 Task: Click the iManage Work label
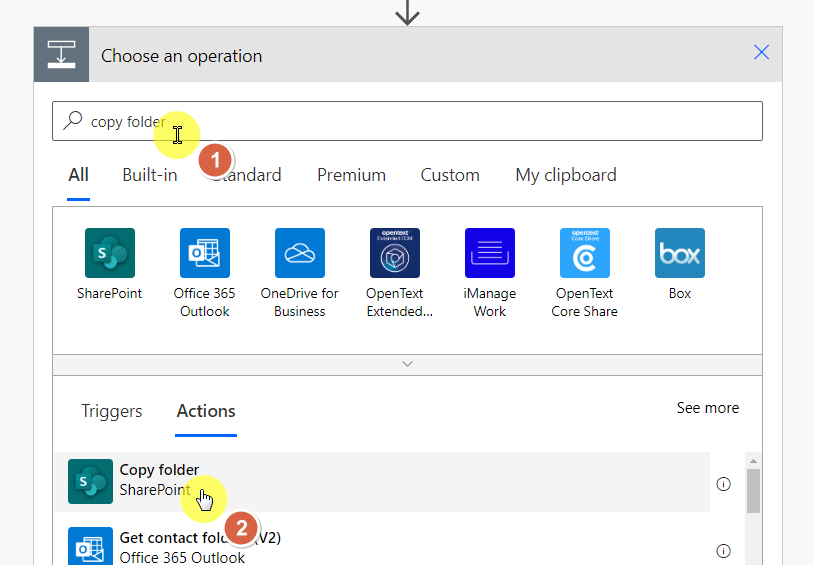tap(490, 302)
